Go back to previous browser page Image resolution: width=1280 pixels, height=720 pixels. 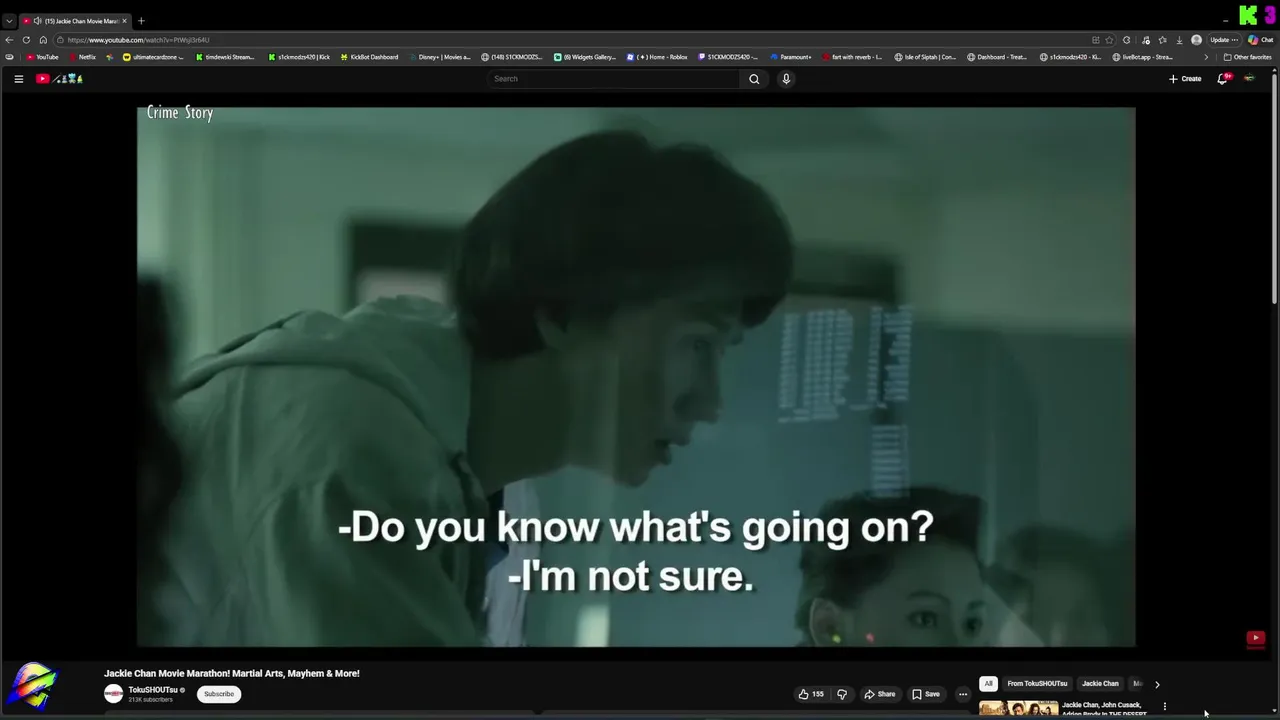click(x=9, y=40)
